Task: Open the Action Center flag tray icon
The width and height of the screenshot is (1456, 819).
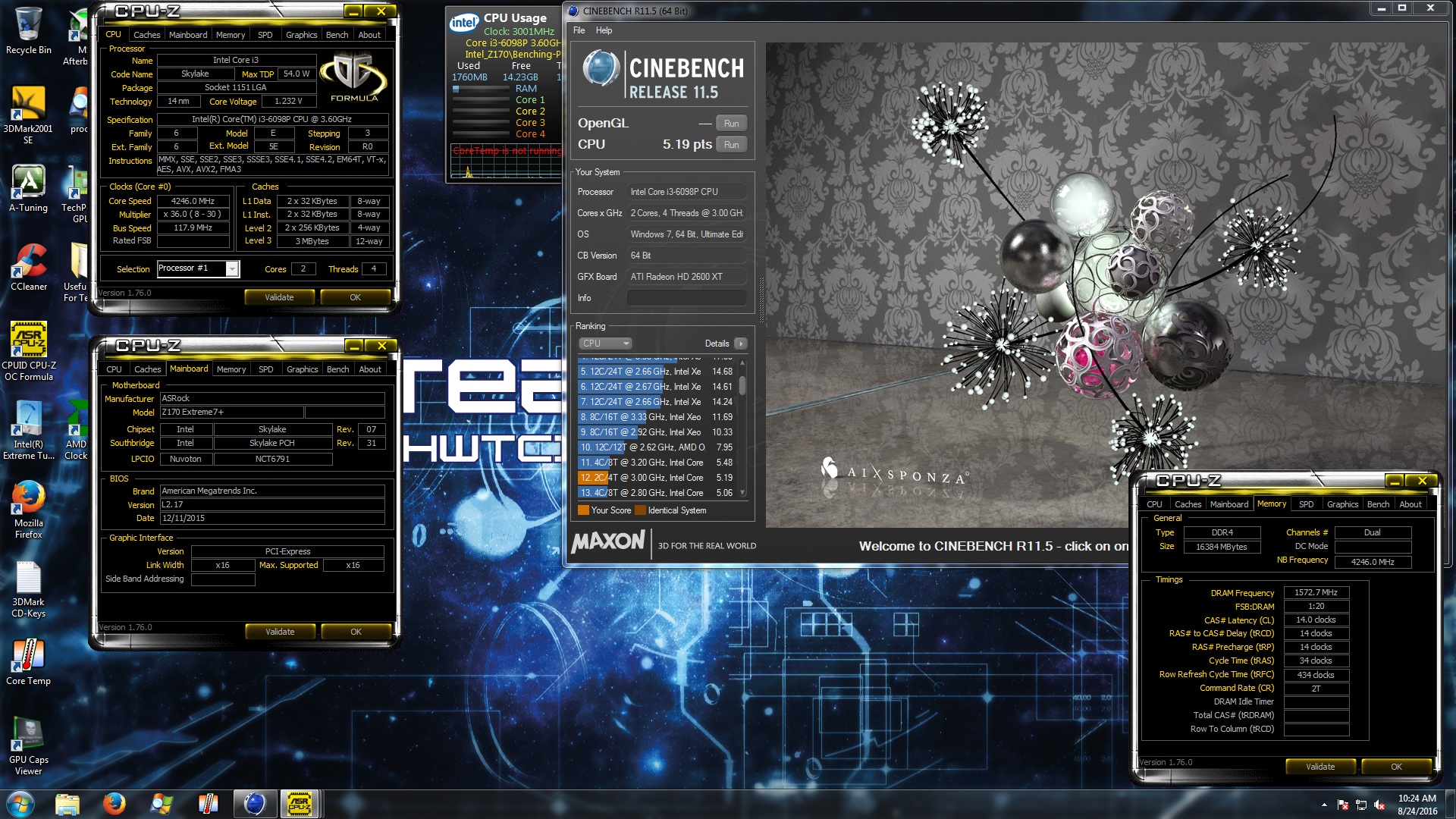Action: tap(1343, 805)
